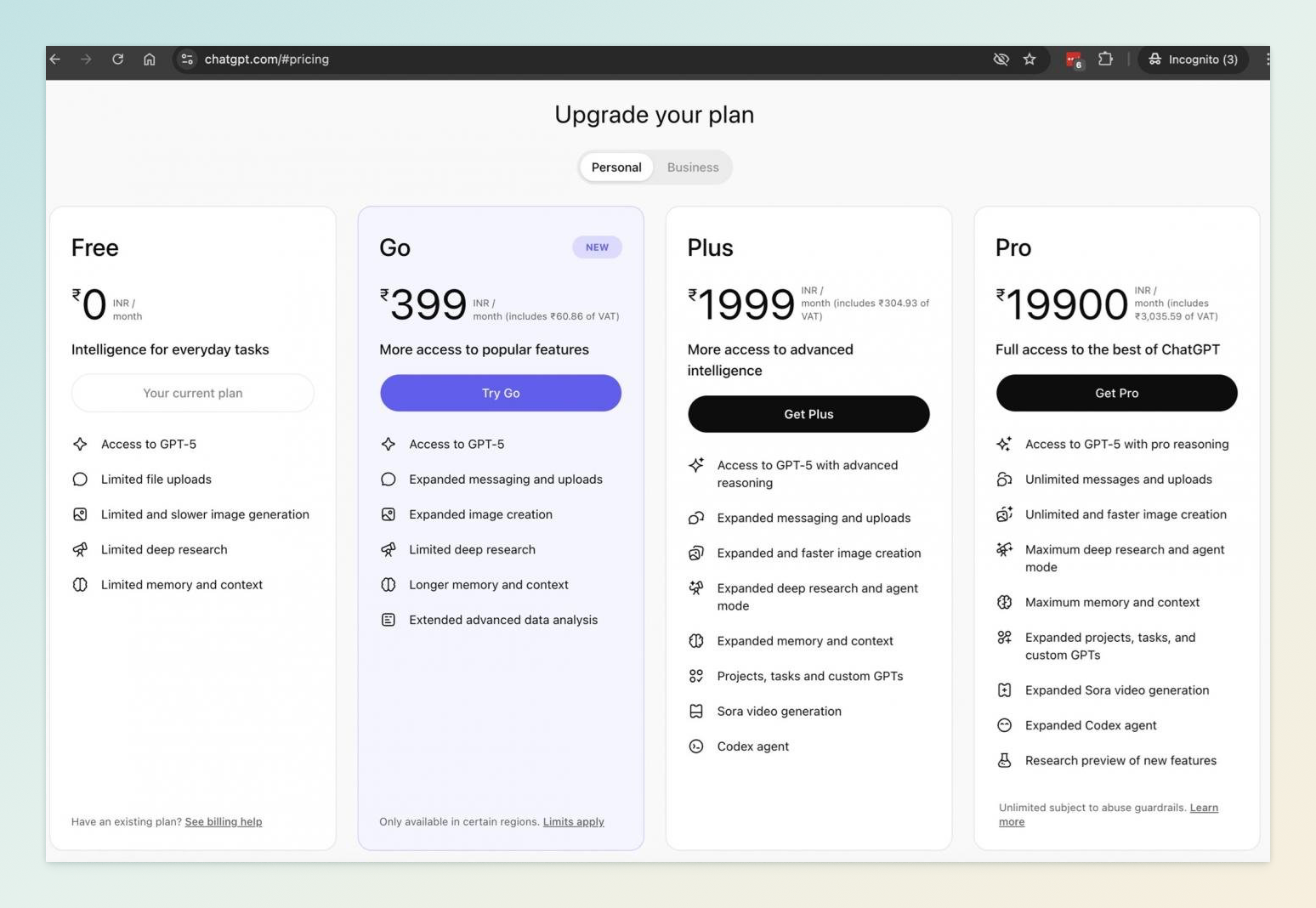Click Plus plan's Projects and custom GPTs icon
Image resolution: width=1316 pixels, height=908 pixels.
pyautogui.click(x=696, y=676)
